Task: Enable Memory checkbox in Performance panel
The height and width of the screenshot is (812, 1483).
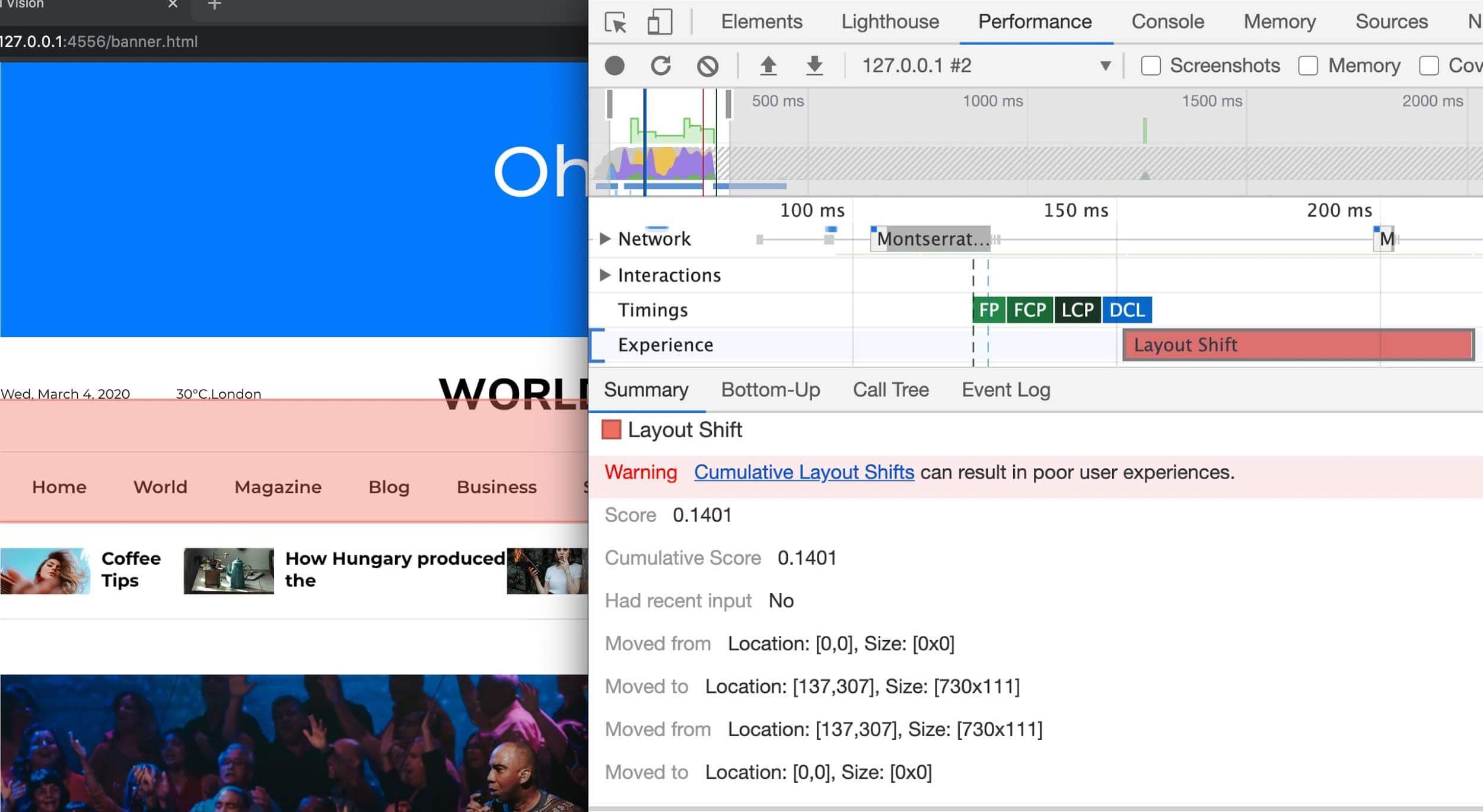Action: click(x=1308, y=65)
